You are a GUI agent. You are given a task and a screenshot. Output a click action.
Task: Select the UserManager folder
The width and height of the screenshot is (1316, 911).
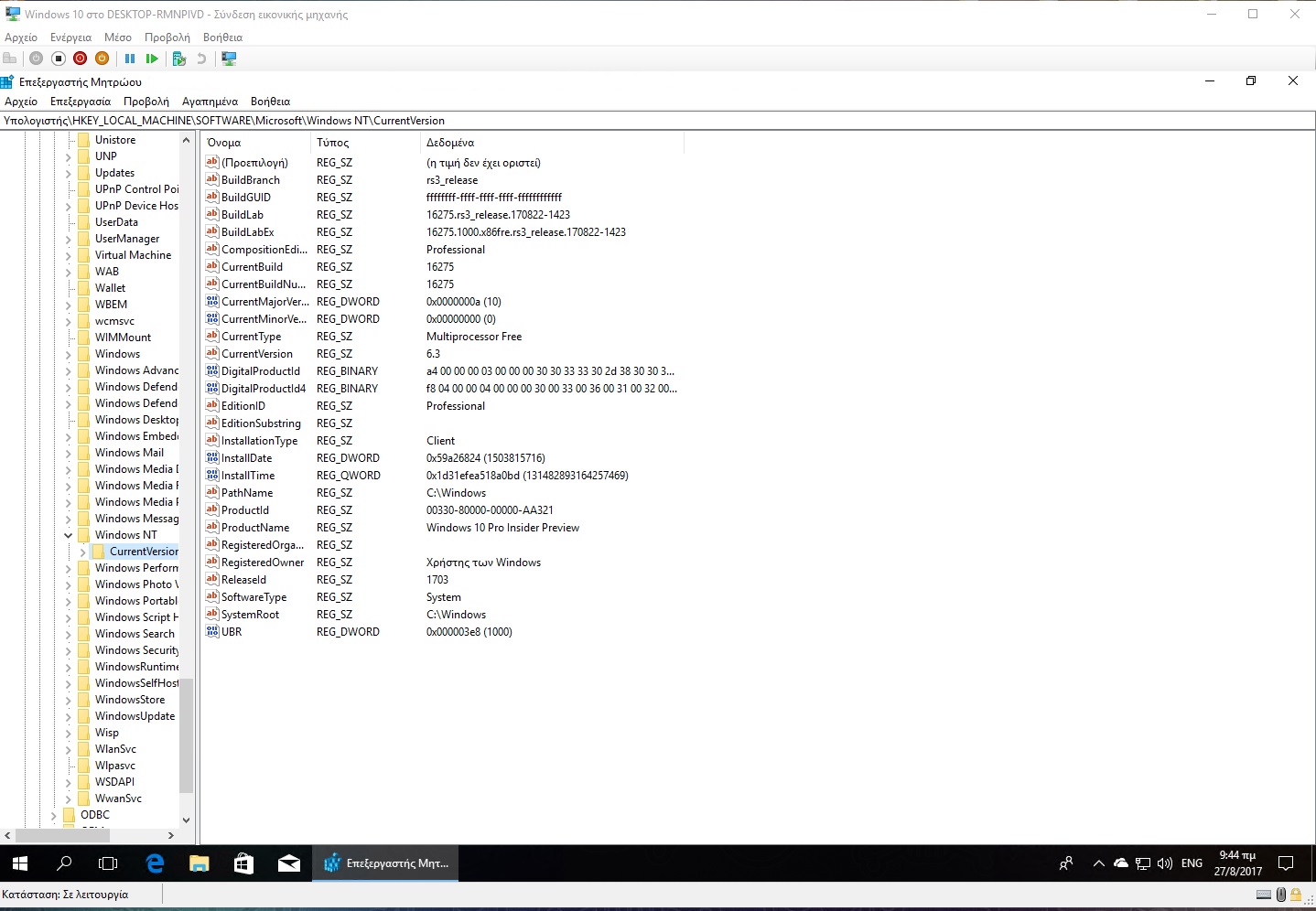(x=127, y=239)
